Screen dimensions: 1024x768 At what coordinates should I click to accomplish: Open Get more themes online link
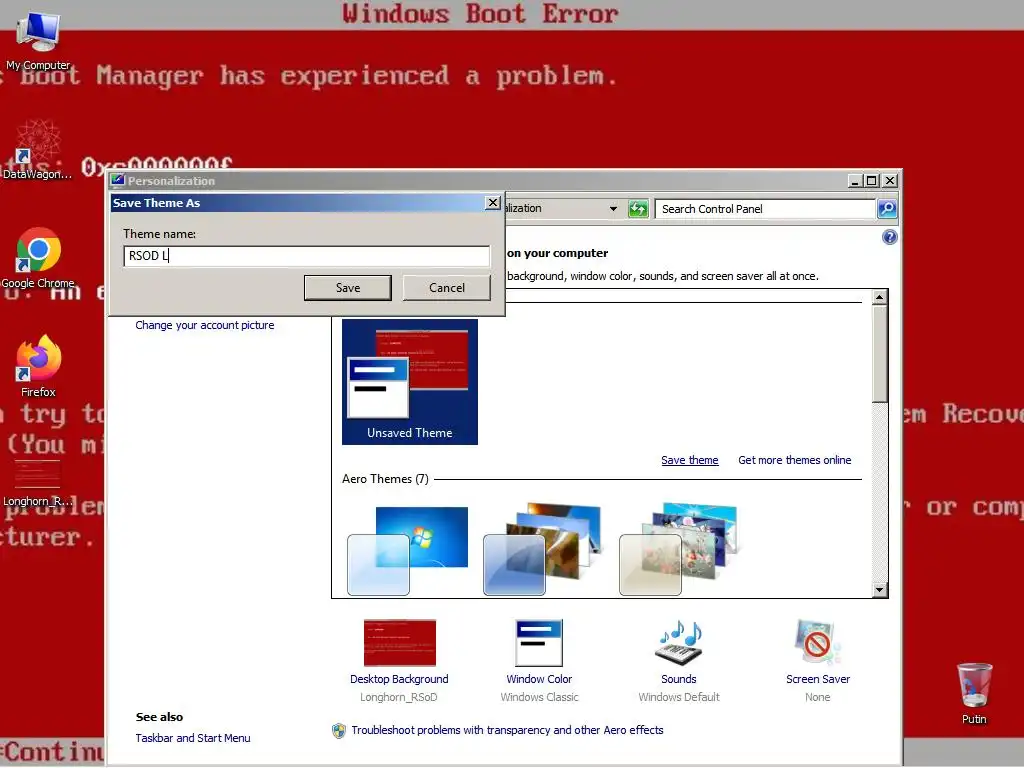[795, 460]
